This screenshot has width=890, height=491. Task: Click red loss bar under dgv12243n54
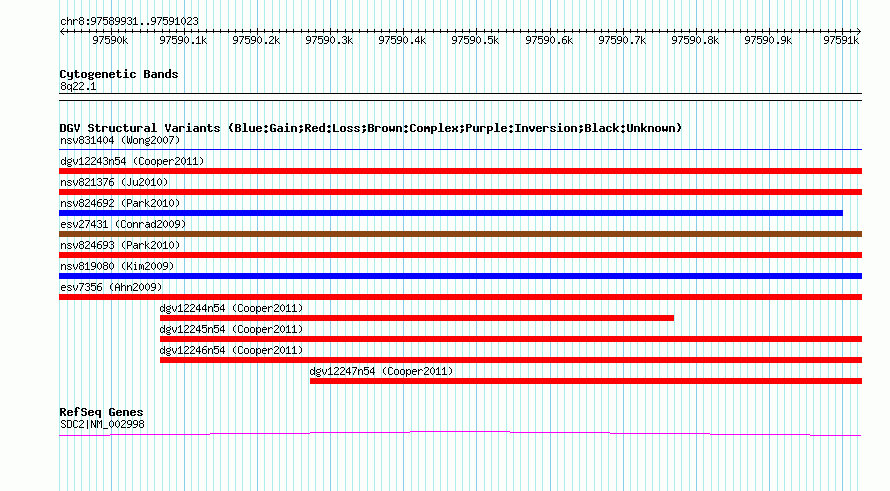click(460, 171)
